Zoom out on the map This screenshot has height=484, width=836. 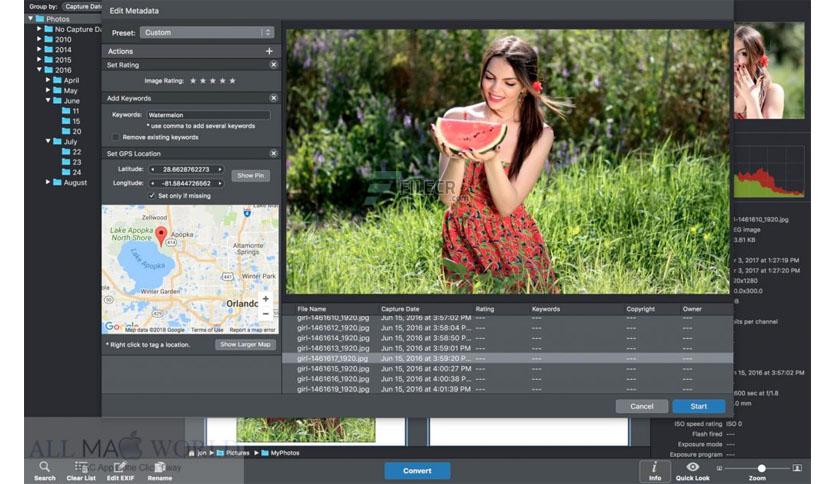266,313
